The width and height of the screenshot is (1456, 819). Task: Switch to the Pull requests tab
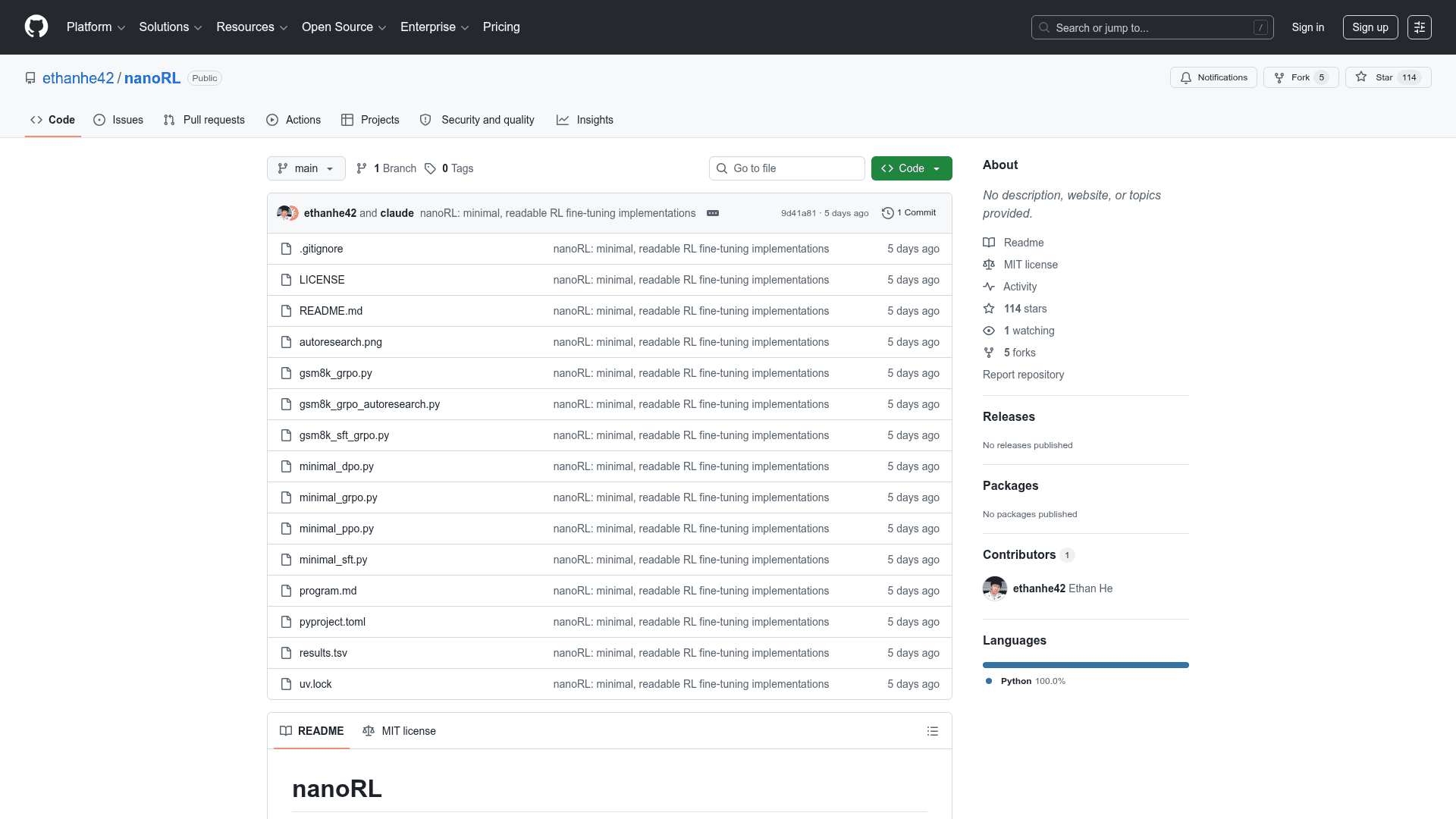click(x=204, y=120)
